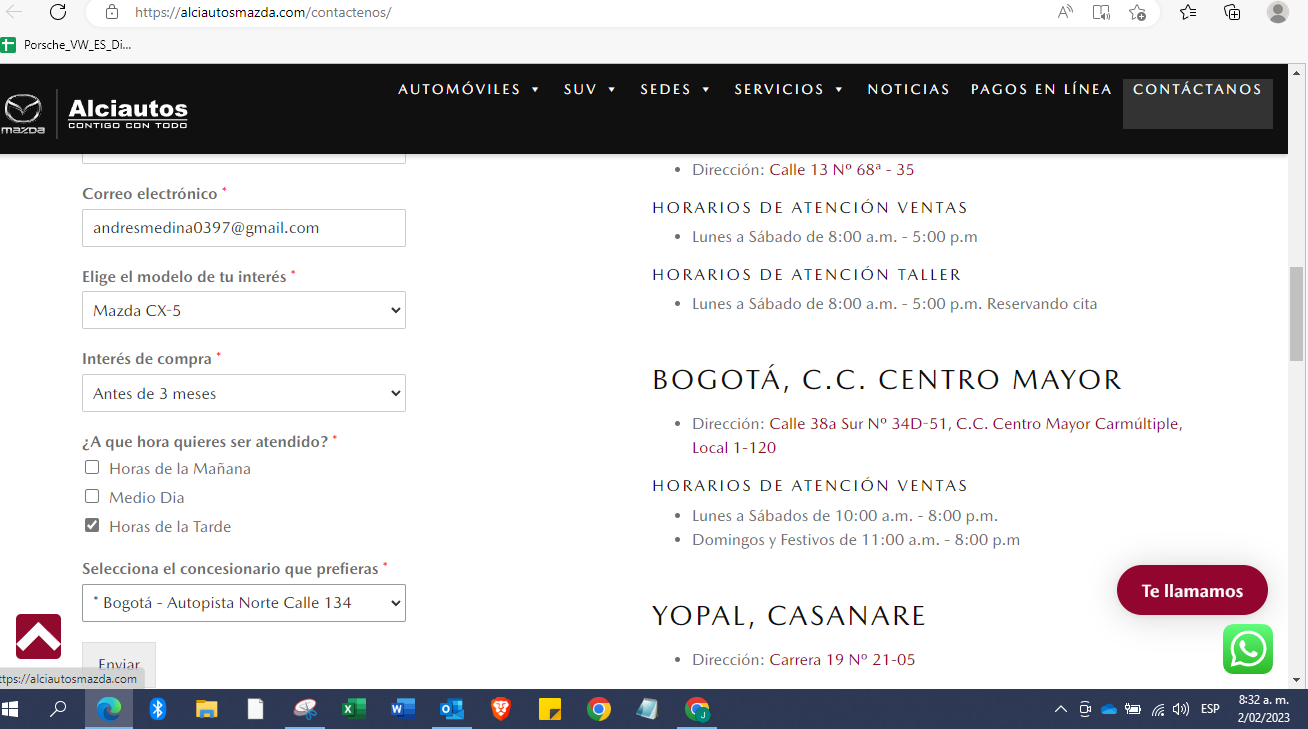
Task: Open the Interés de compra dropdown
Action: pos(244,393)
